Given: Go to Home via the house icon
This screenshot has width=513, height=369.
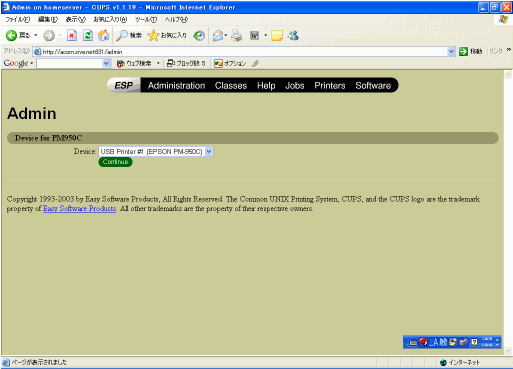Looking at the screenshot, I should (x=104, y=35).
